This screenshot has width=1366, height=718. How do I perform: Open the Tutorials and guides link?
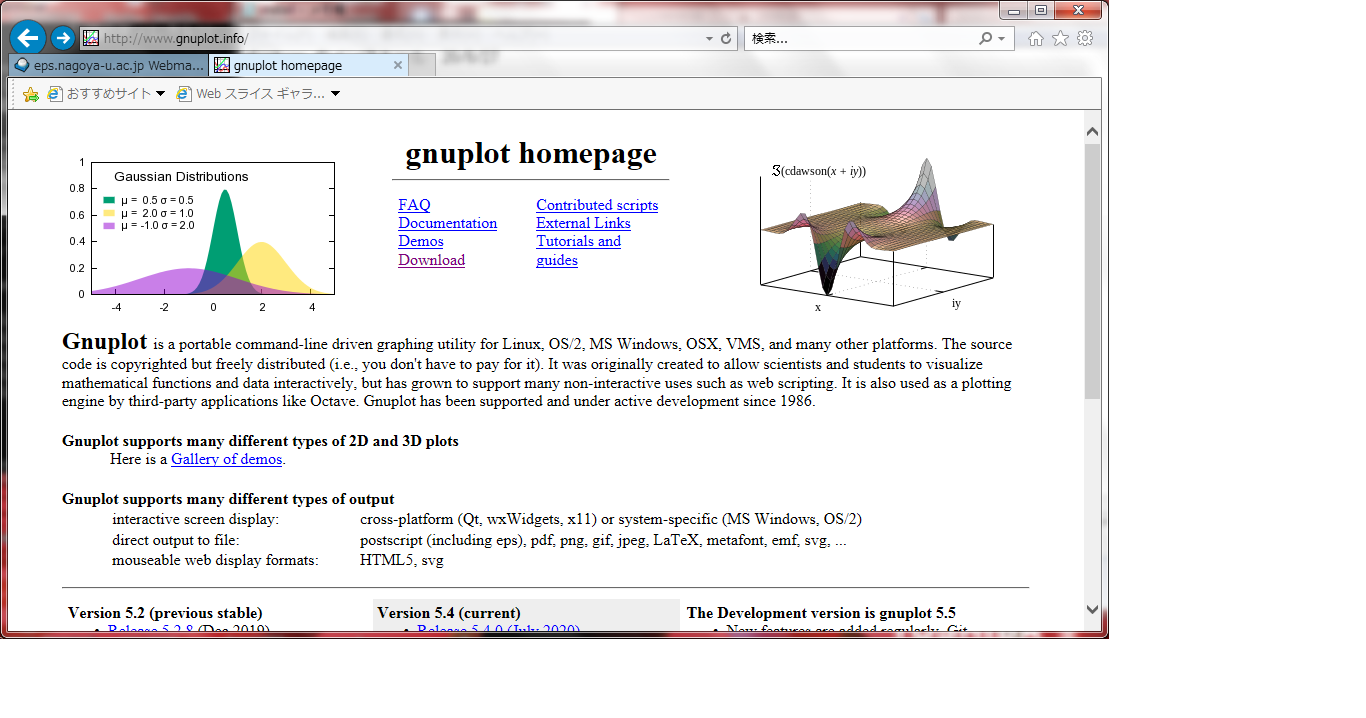(x=578, y=250)
